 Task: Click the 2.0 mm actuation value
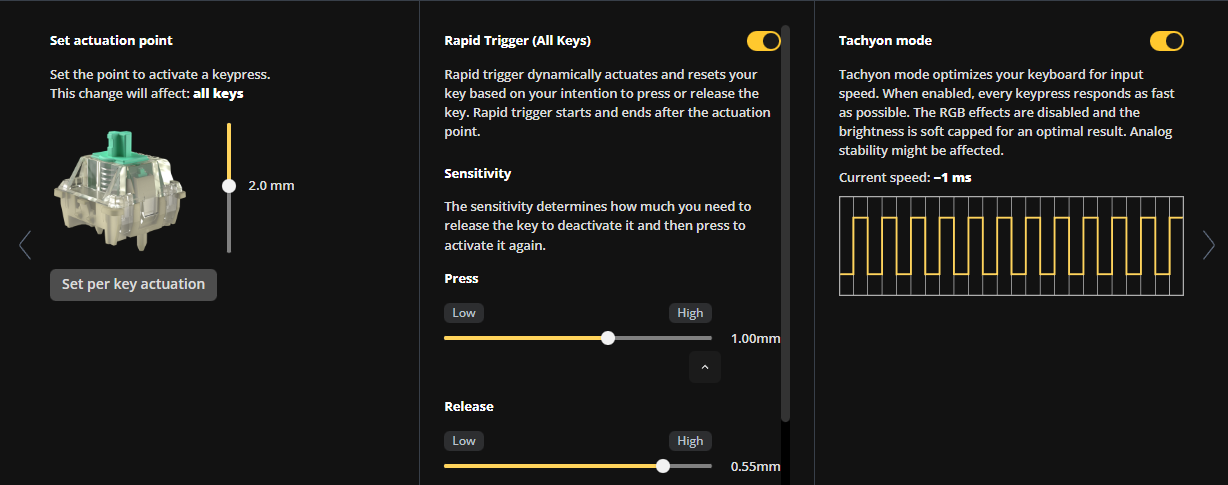tap(271, 186)
